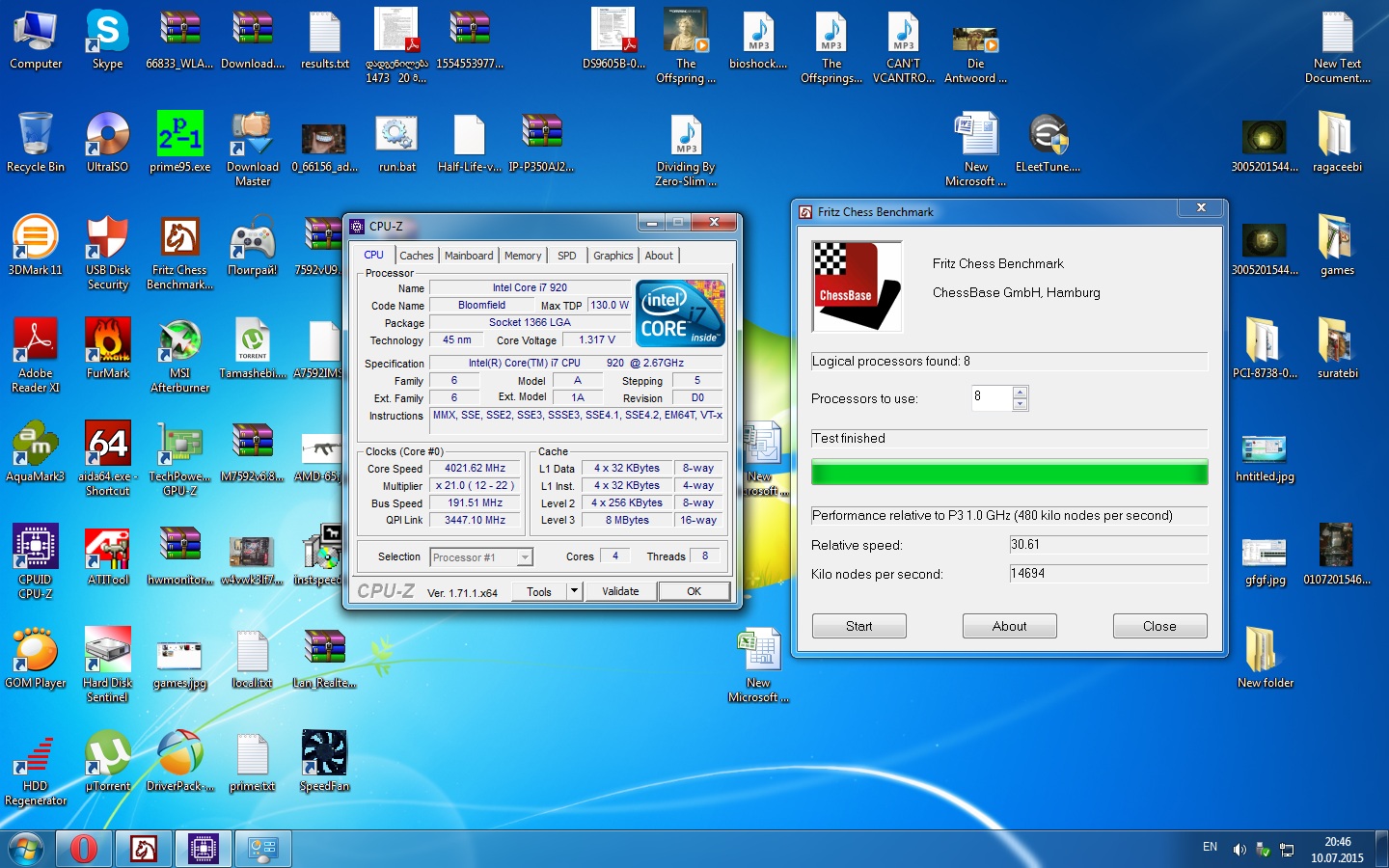Open Opera from the taskbar
This screenshot has width=1389, height=868.
coord(84,849)
